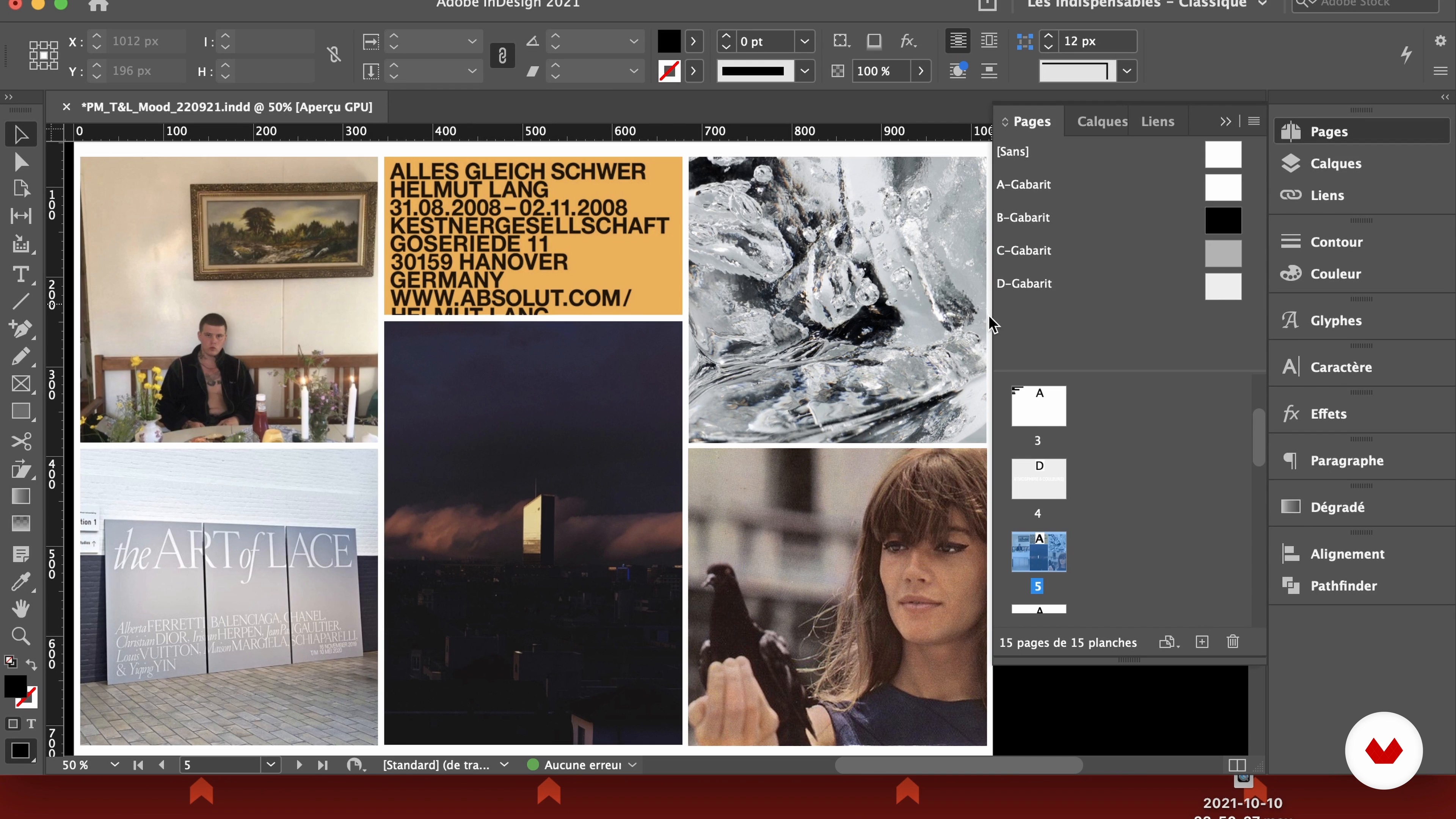Go to next page arrow
This screenshot has height=819, width=1456.
[299, 765]
